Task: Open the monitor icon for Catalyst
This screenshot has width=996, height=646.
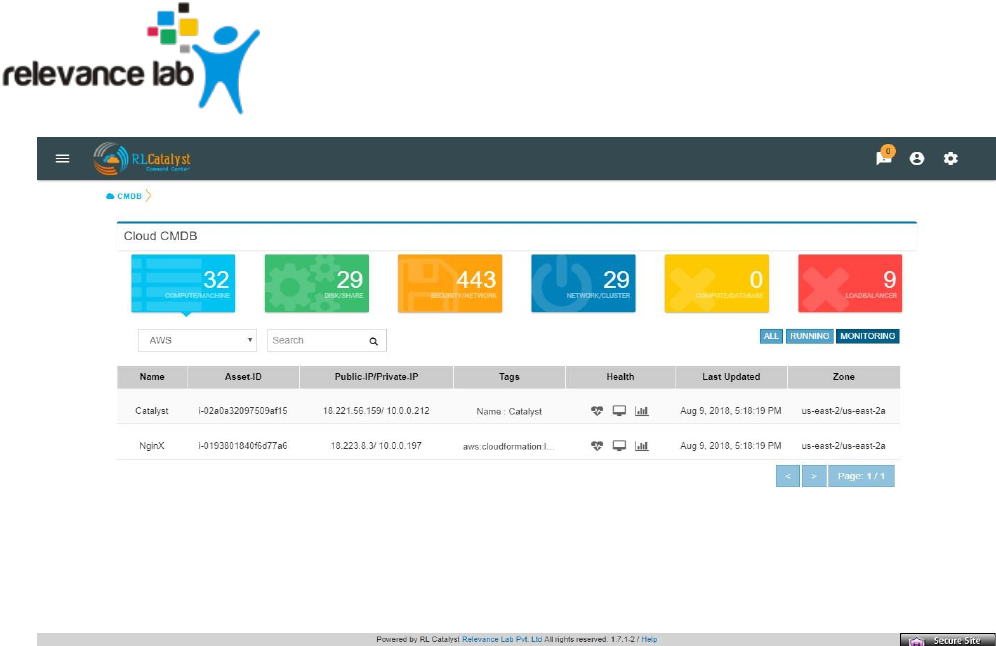Action: [619, 411]
